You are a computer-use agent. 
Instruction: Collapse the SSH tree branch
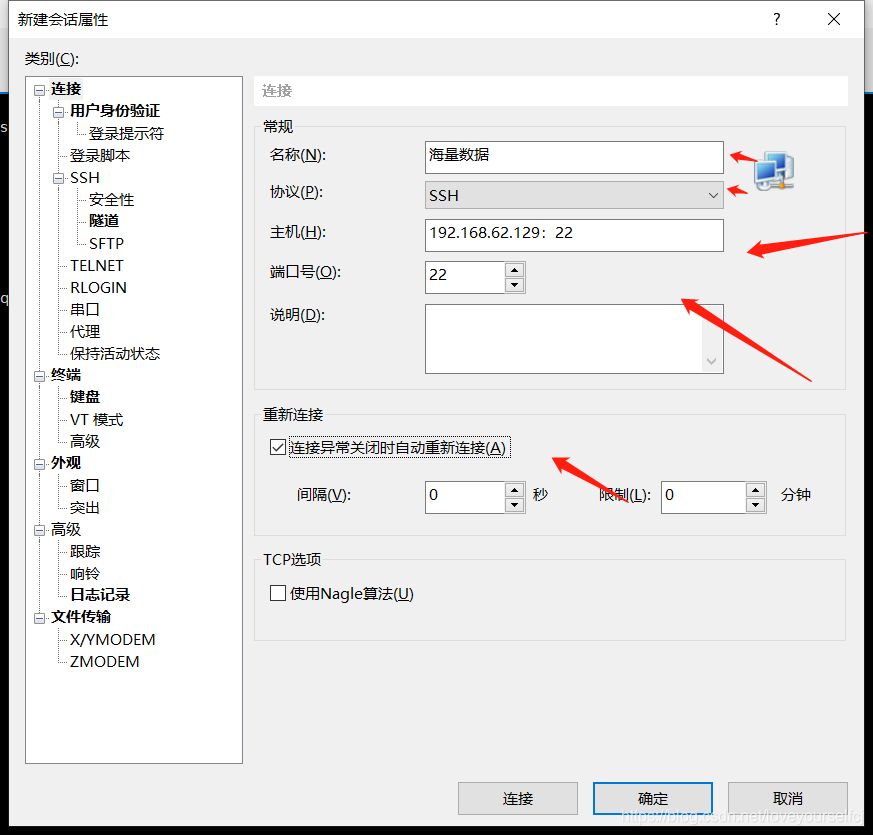[58, 177]
